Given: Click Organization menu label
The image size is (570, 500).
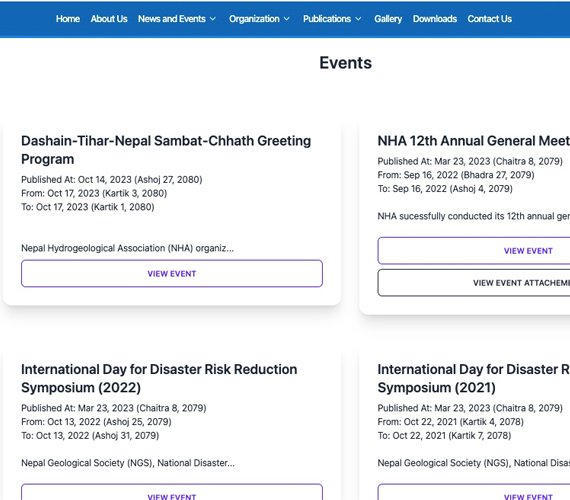Looking at the screenshot, I should pos(254,19).
